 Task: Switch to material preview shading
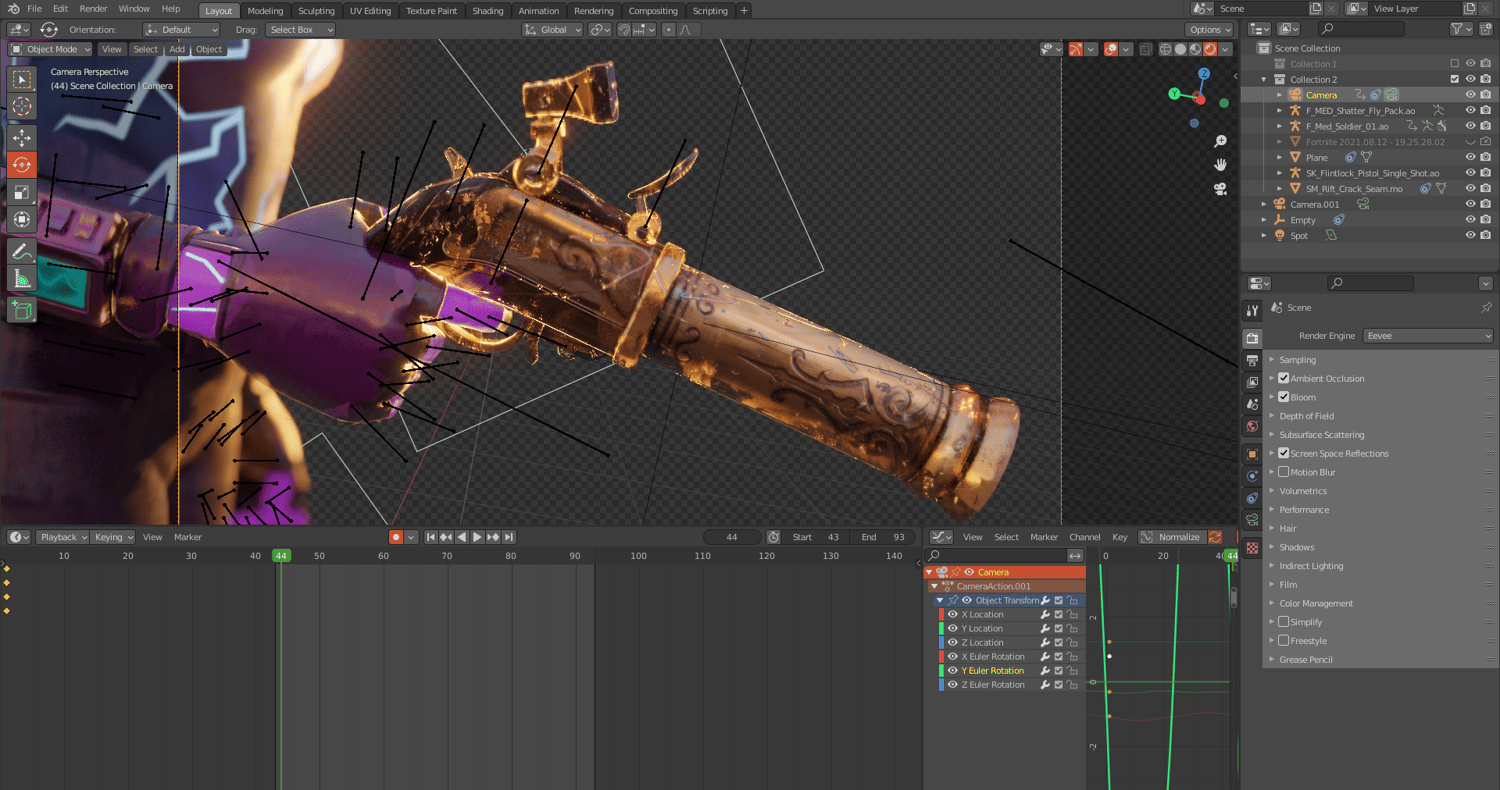tap(1196, 49)
